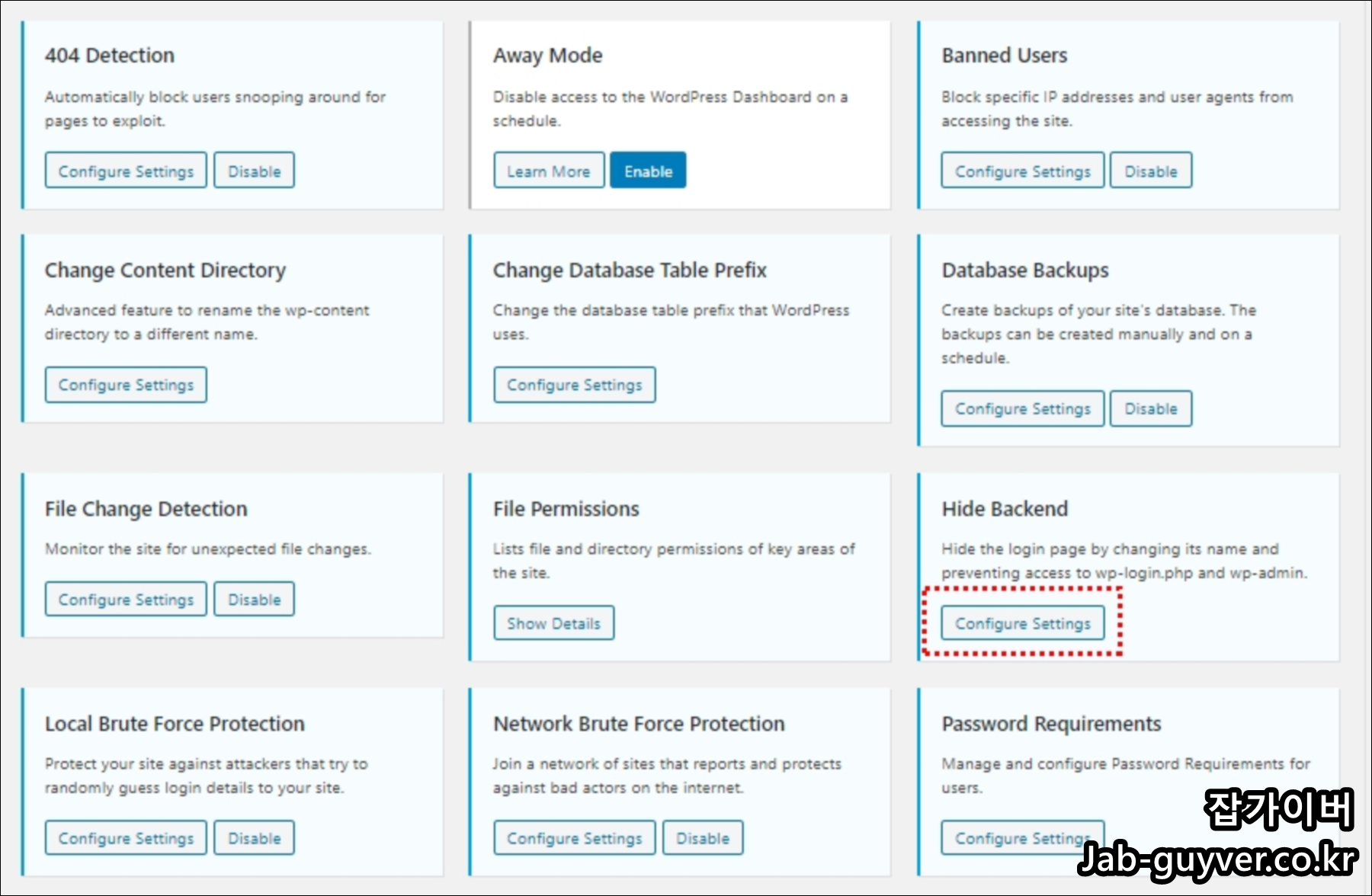This screenshot has height=896, width=1372.
Task: Click text 'Manage and configure Password Requirements'
Action: pos(1113,763)
